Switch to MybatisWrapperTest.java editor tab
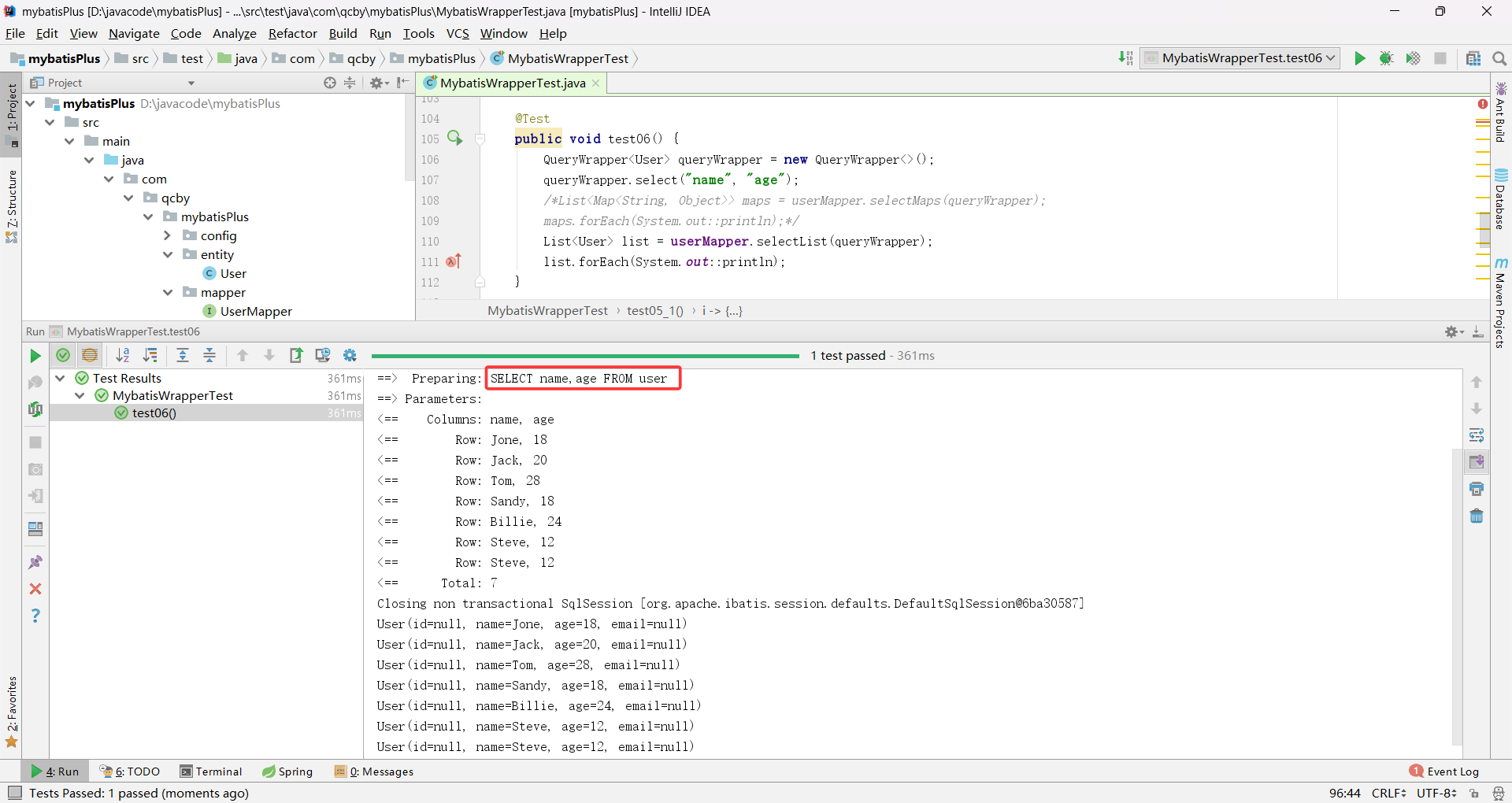Screen dimensions: 1512x803 pyautogui.click(x=512, y=83)
